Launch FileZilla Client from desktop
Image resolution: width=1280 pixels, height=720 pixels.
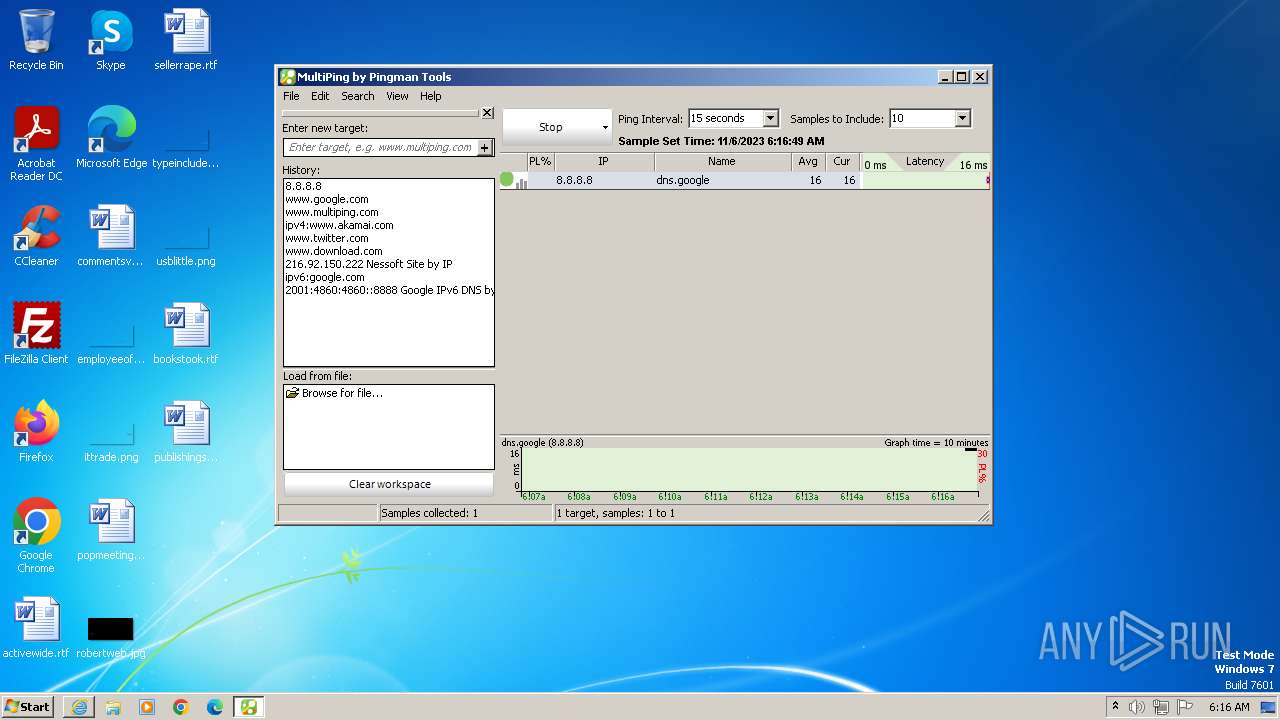(x=36, y=334)
